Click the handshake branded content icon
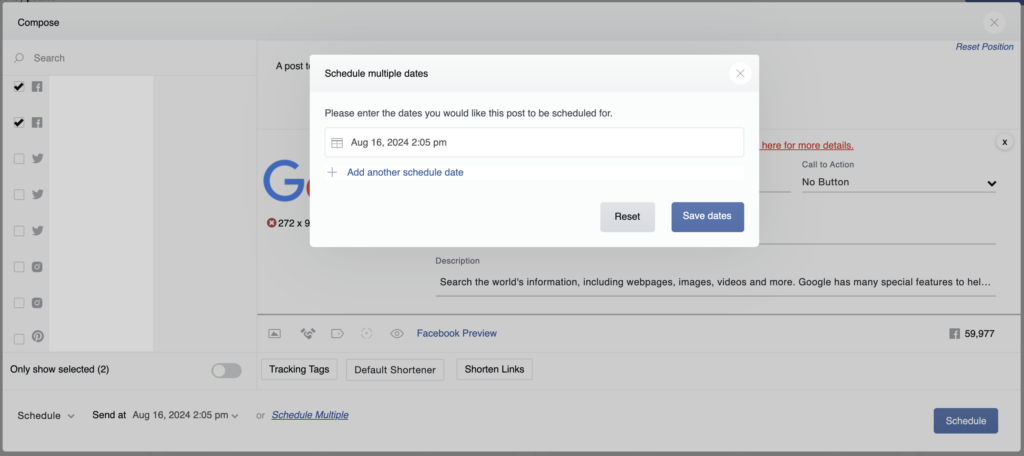 [308, 333]
